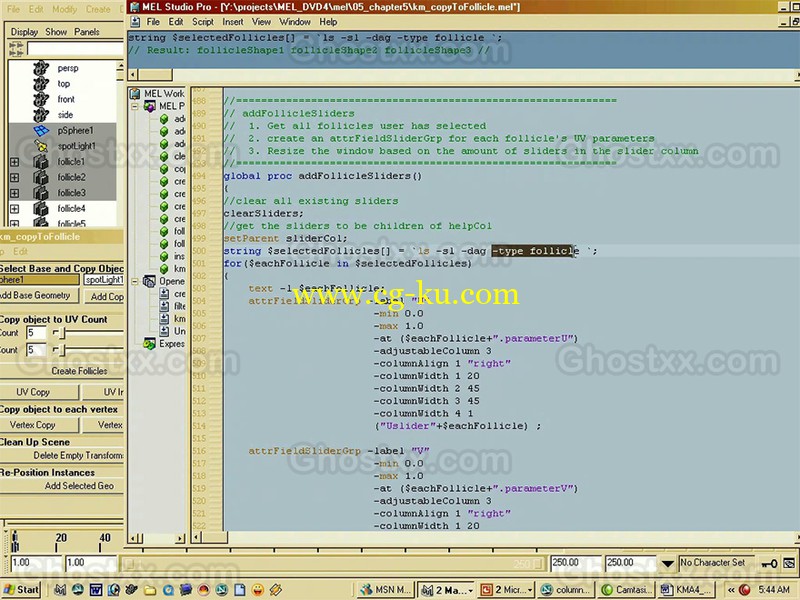Click the side camera icon in Outliner
This screenshot has height=600, width=800.
pos(41,115)
